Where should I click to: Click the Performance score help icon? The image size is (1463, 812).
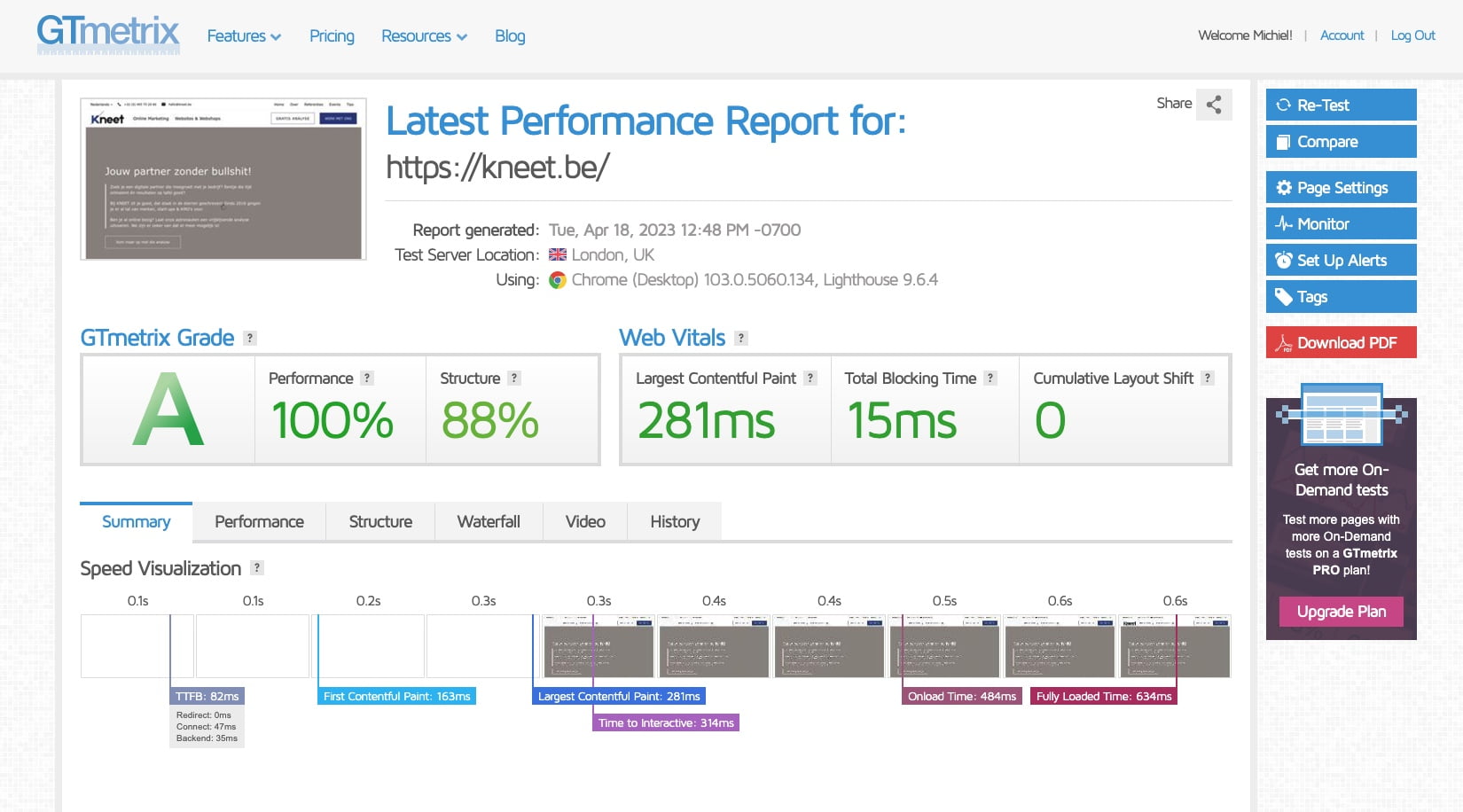(x=367, y=379)
